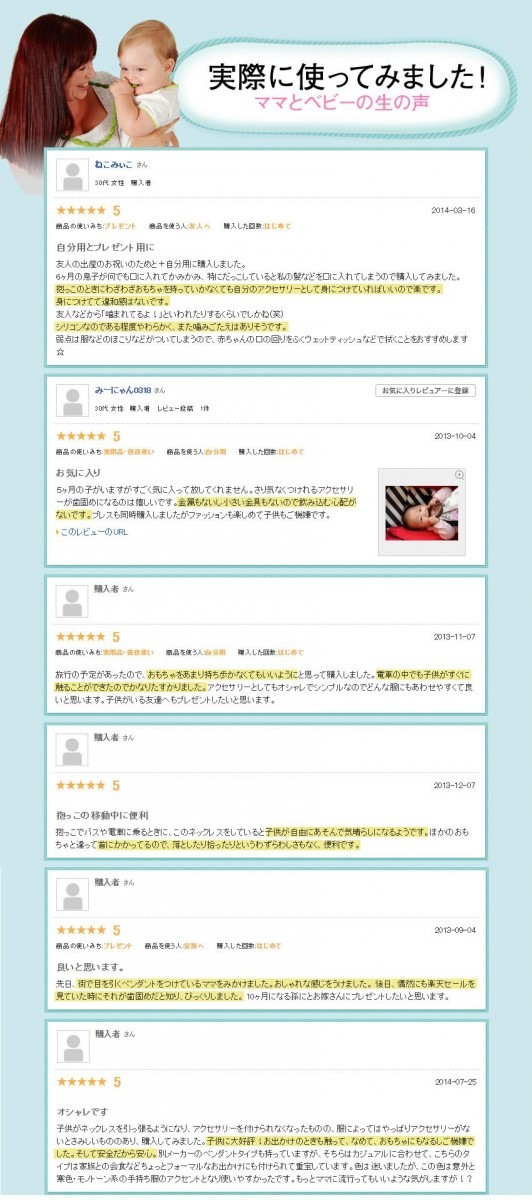The width and height of the screenshot is (532, 1200).
Task: Click the star rating on the お気に入り review
Action: click(81, 437)
